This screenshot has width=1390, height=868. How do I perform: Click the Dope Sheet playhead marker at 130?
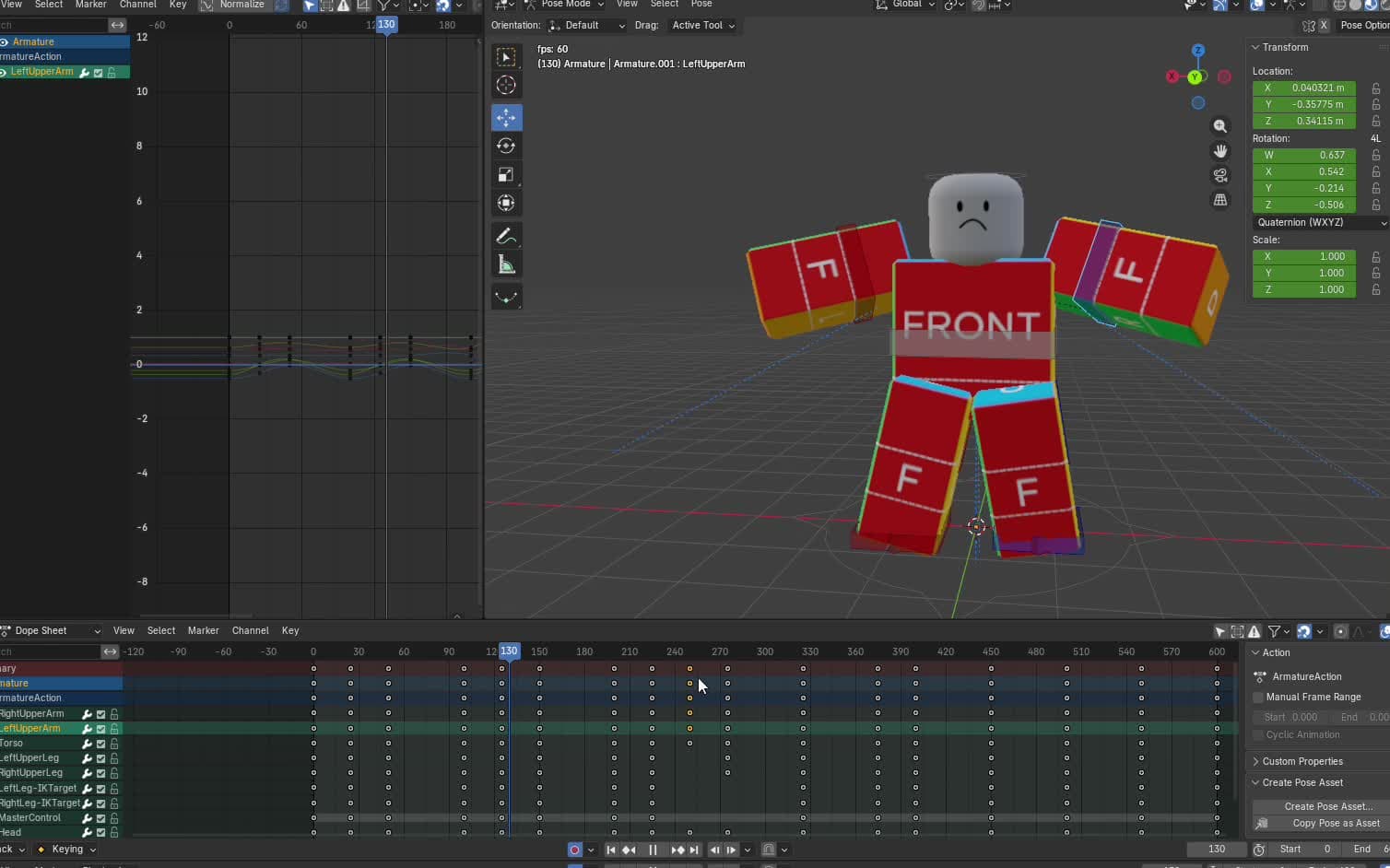click(509, 651)
